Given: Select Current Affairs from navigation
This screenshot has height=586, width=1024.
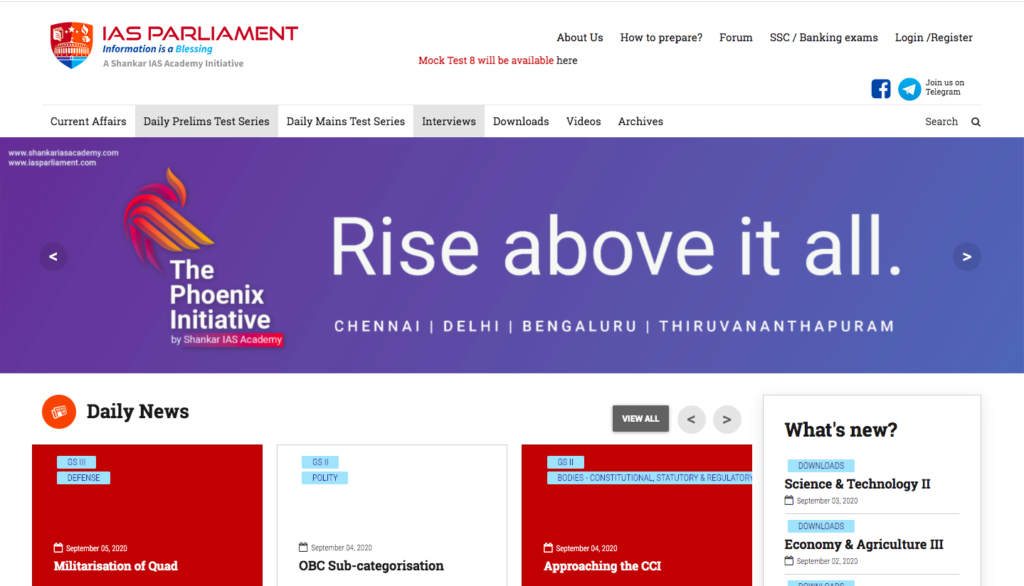Looking at the screenshot, I should coord(88,122).
